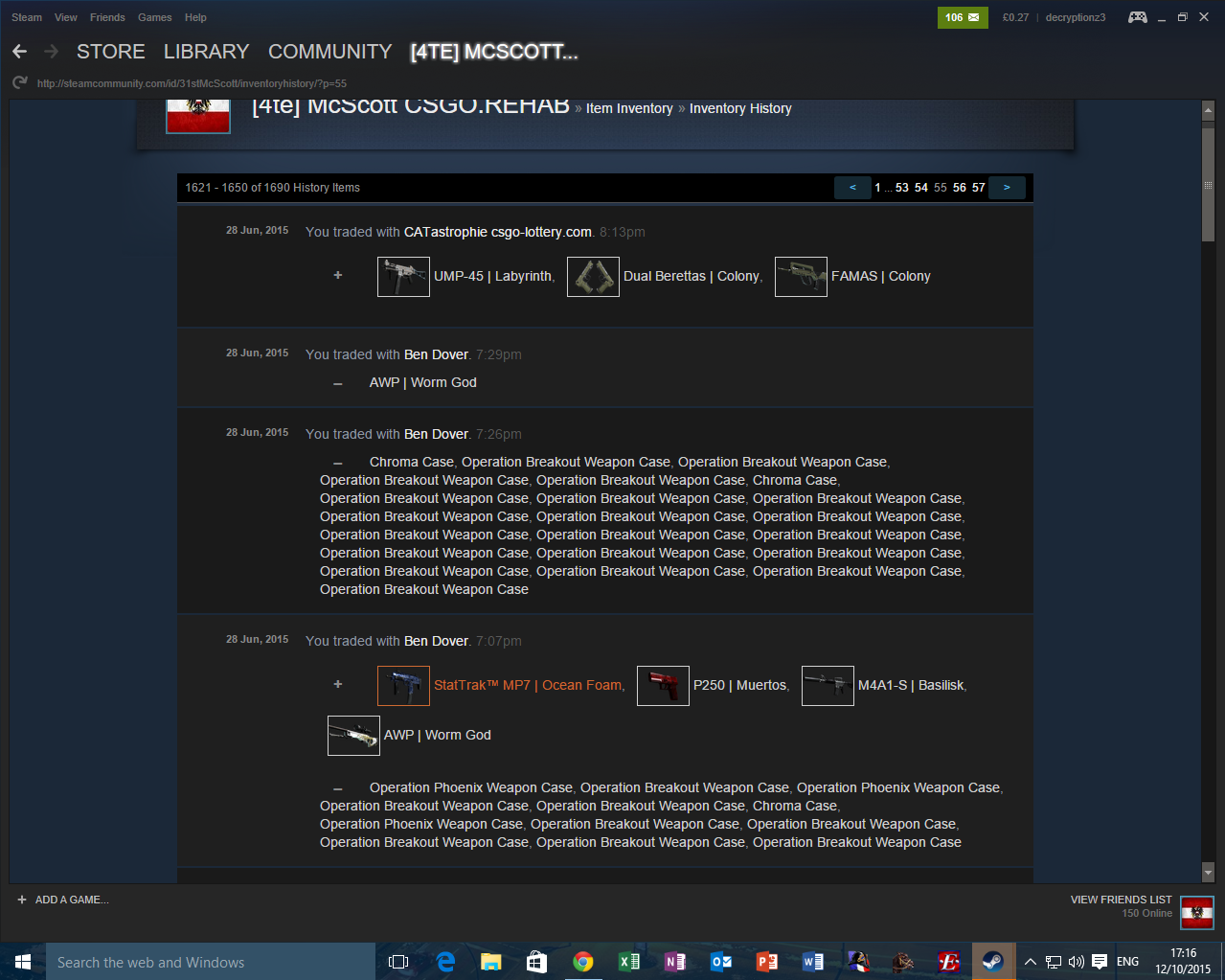The width and height of the screenshot is (1225, 980).
Task: Click the browser back arrow
Action: (x=20, y=52)
